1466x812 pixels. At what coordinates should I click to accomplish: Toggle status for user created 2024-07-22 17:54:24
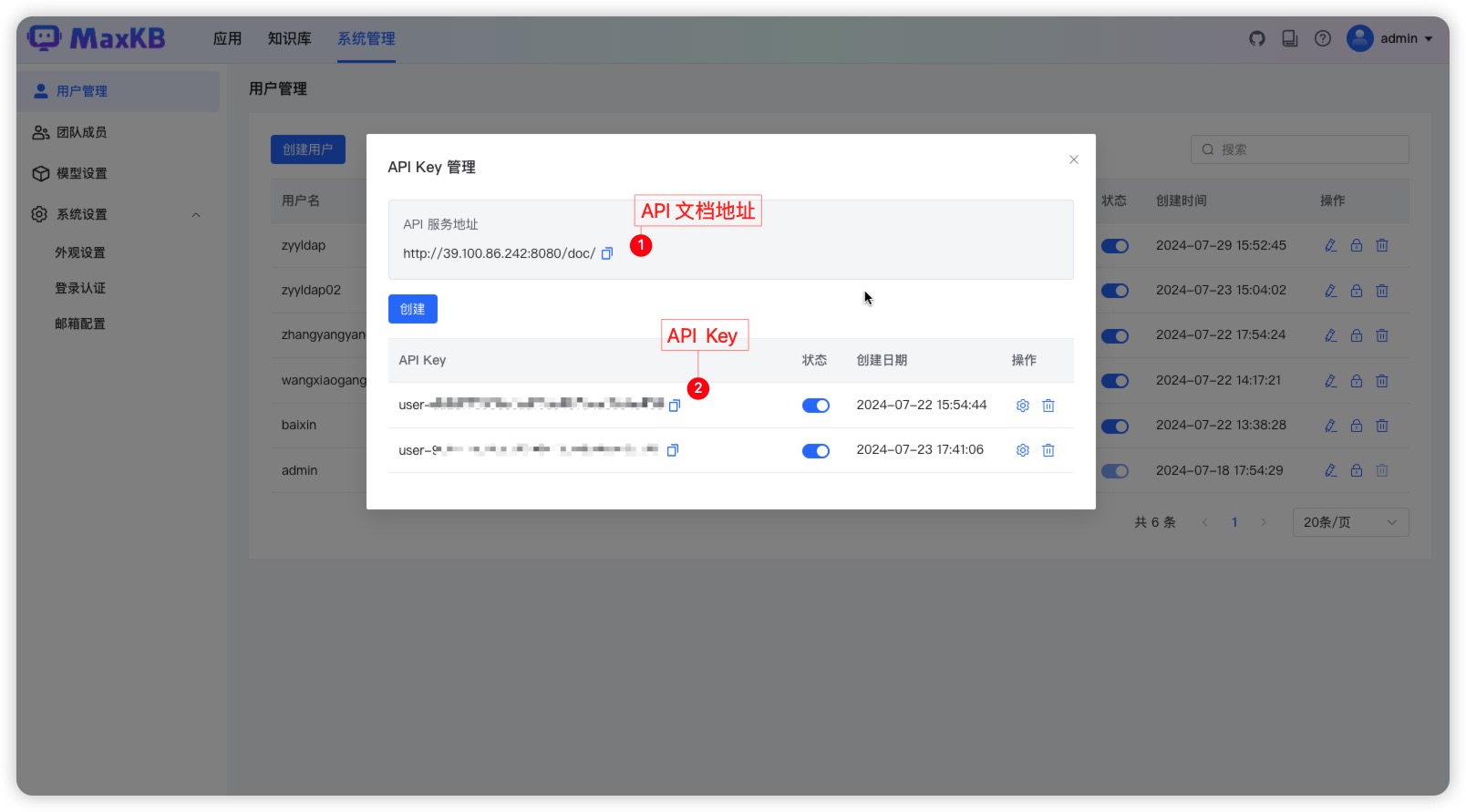tap(1115, 336)
